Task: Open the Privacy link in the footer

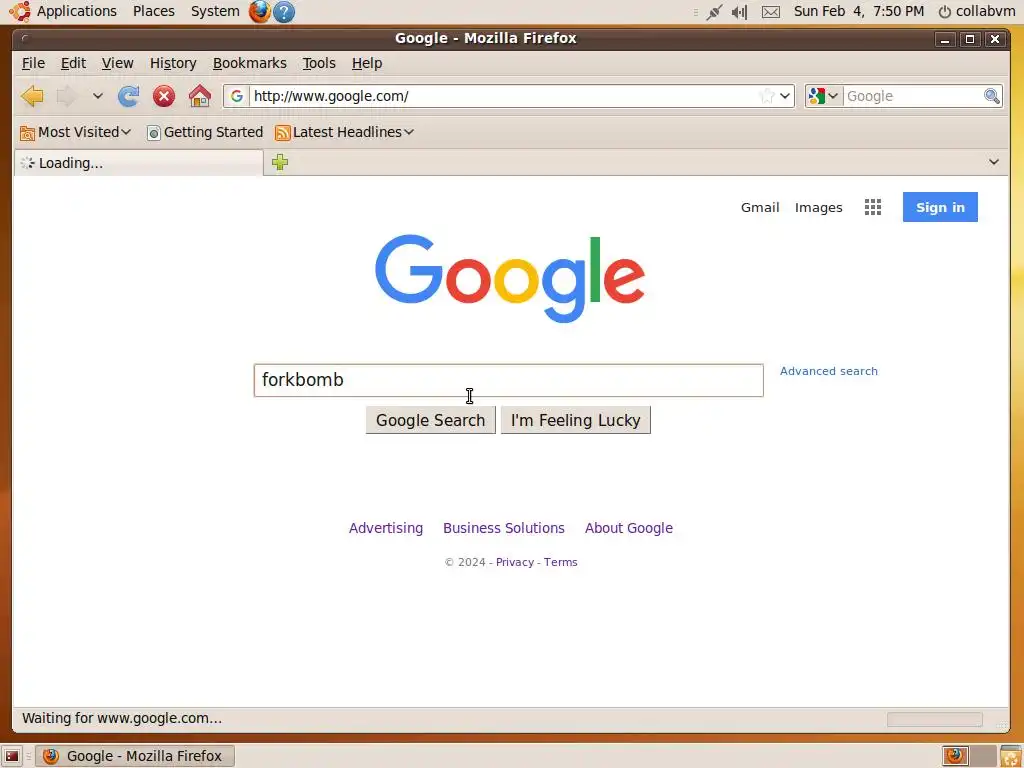Action: 515,562
